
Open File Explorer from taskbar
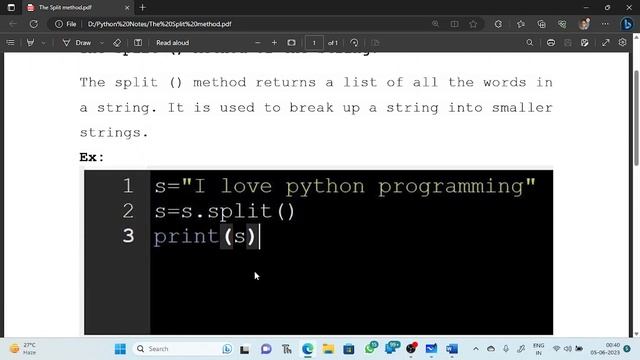[x=328, y=349]
